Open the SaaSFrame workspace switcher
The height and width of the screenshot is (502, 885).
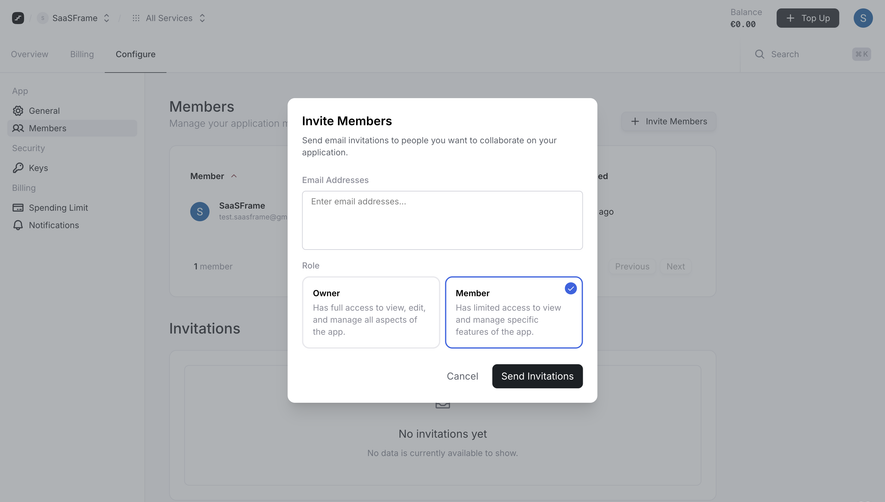74,18
